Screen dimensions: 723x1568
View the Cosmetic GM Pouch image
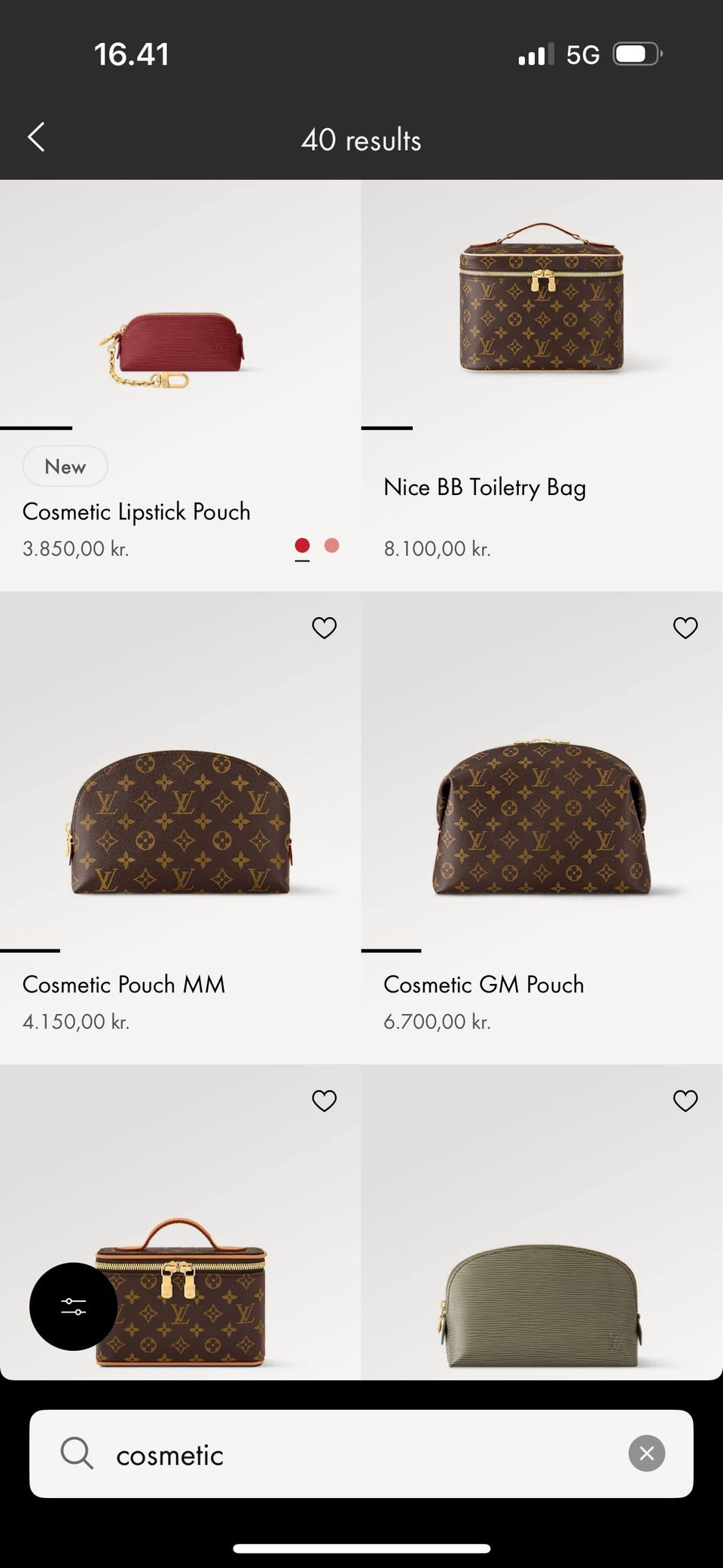coord(541,818)
